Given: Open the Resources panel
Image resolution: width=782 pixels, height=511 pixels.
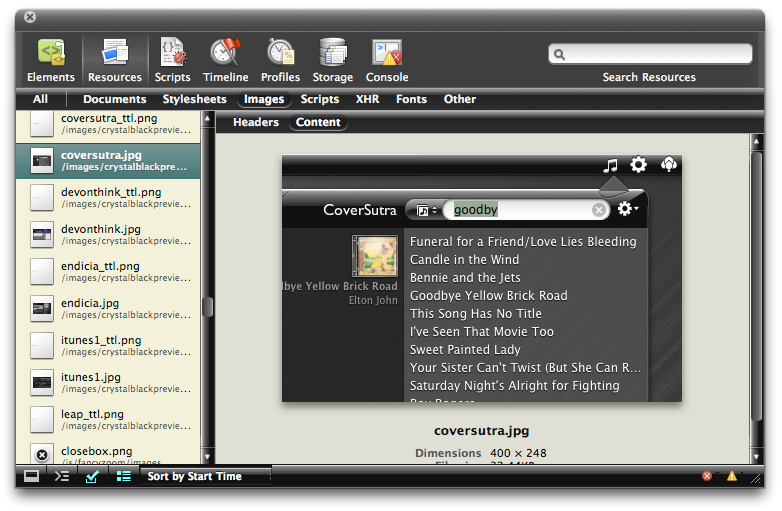Looking at the screenshot, I should pyautogui.click(x=115, y=60).
